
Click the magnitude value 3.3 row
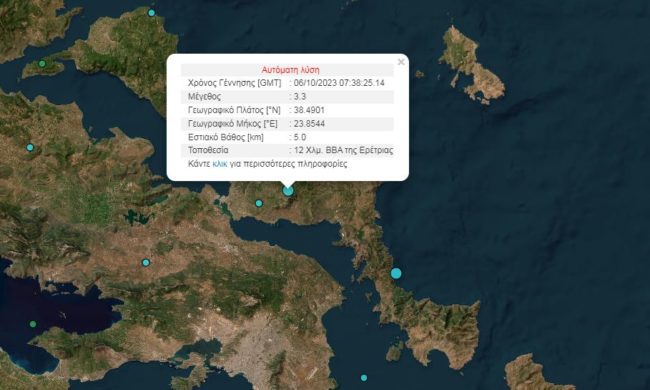click(x=287, y=97)
